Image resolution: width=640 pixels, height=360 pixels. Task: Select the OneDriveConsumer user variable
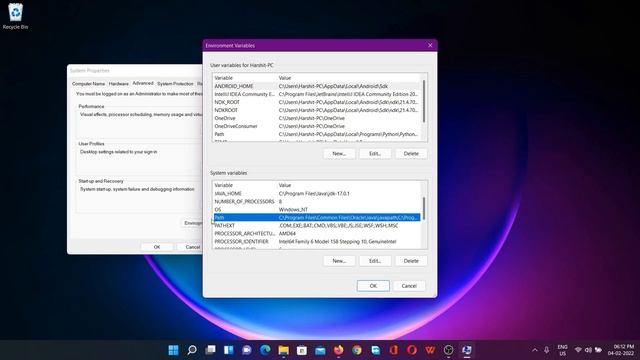click(317, 126)
